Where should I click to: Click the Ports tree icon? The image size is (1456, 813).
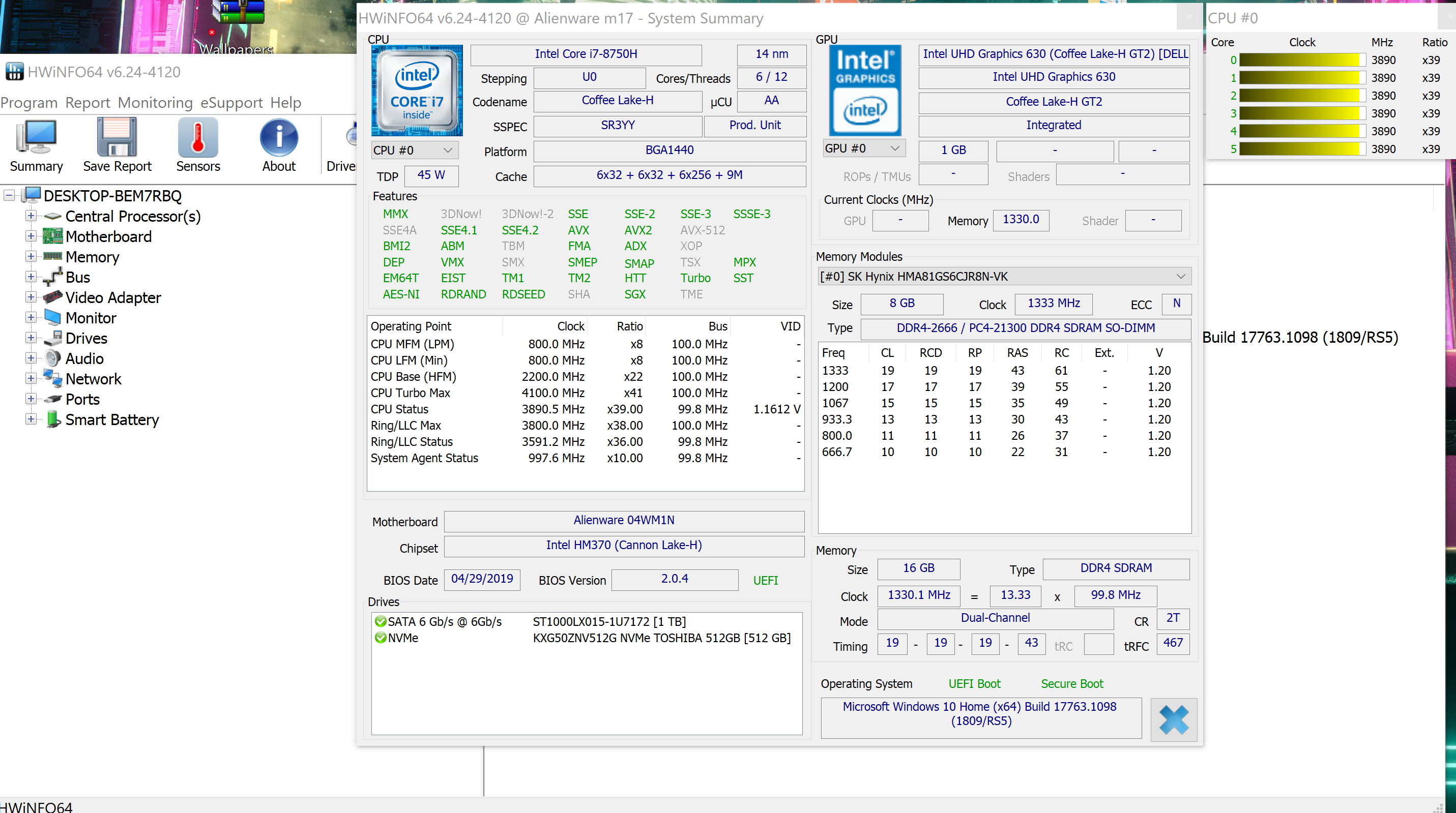pos(52,399)
